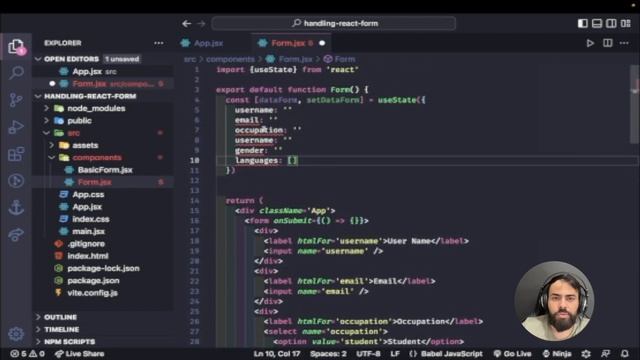Split the editor to the right
Viewport: 640px width, 360px height.
click(607, 43)
